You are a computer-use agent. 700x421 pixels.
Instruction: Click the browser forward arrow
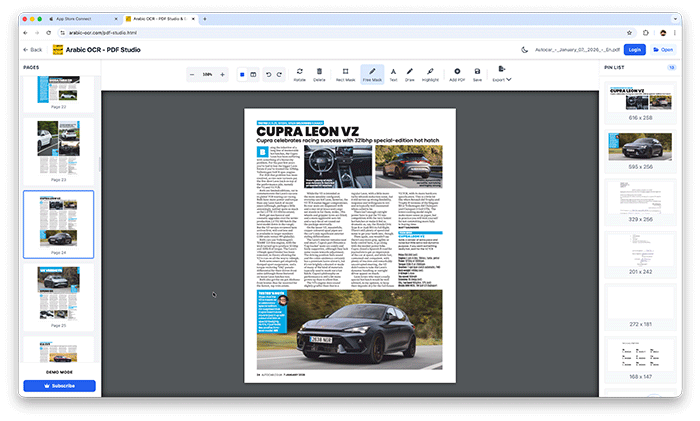37,33
